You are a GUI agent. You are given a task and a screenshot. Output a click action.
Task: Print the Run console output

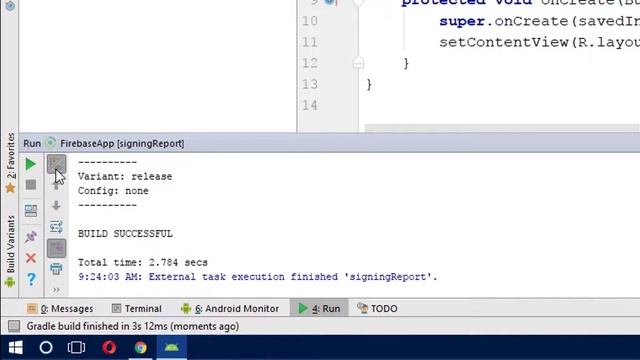pyautogui.click(x=56, y=269)
